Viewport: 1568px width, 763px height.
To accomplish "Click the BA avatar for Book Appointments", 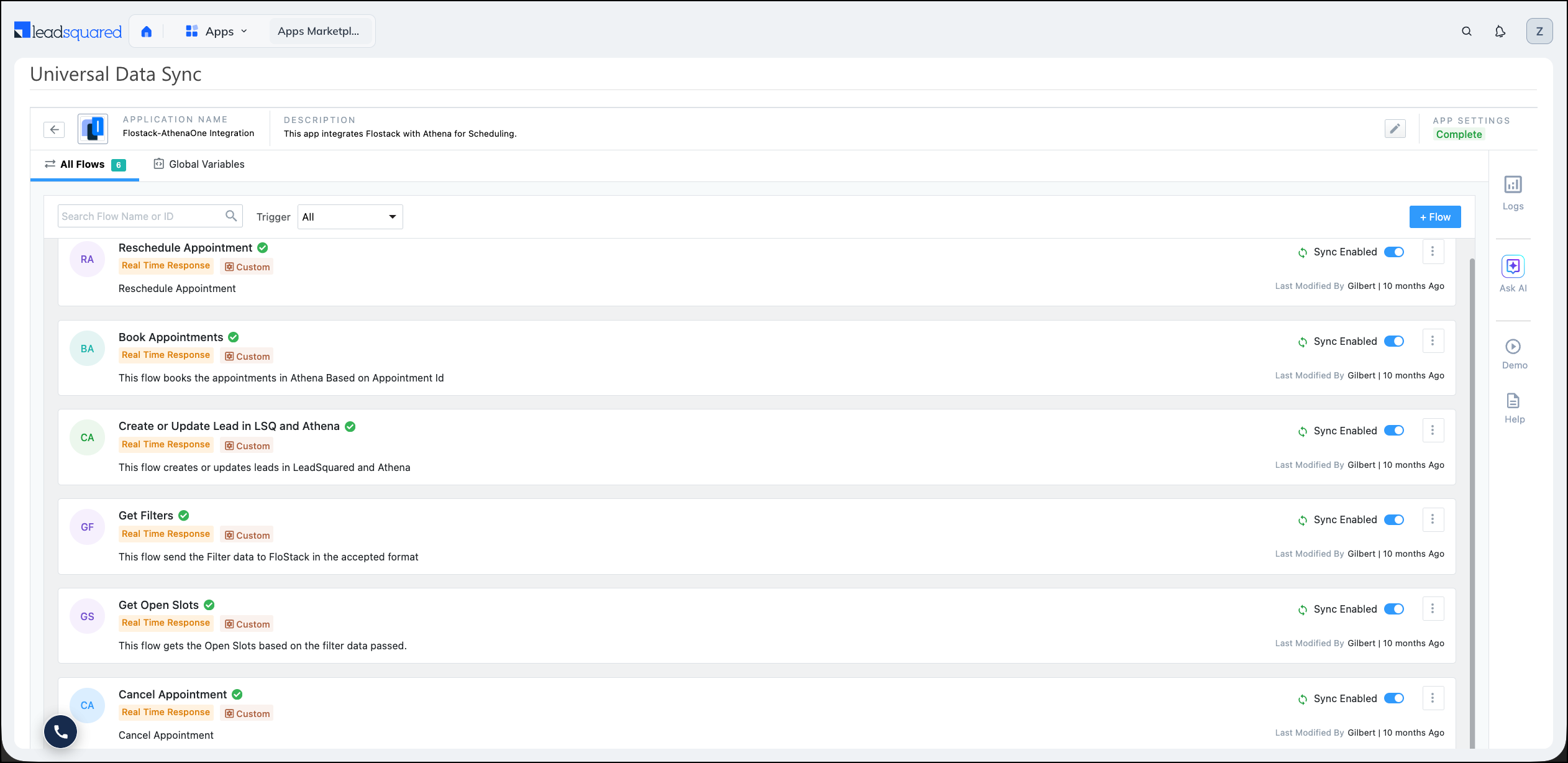I will [87, 349].
